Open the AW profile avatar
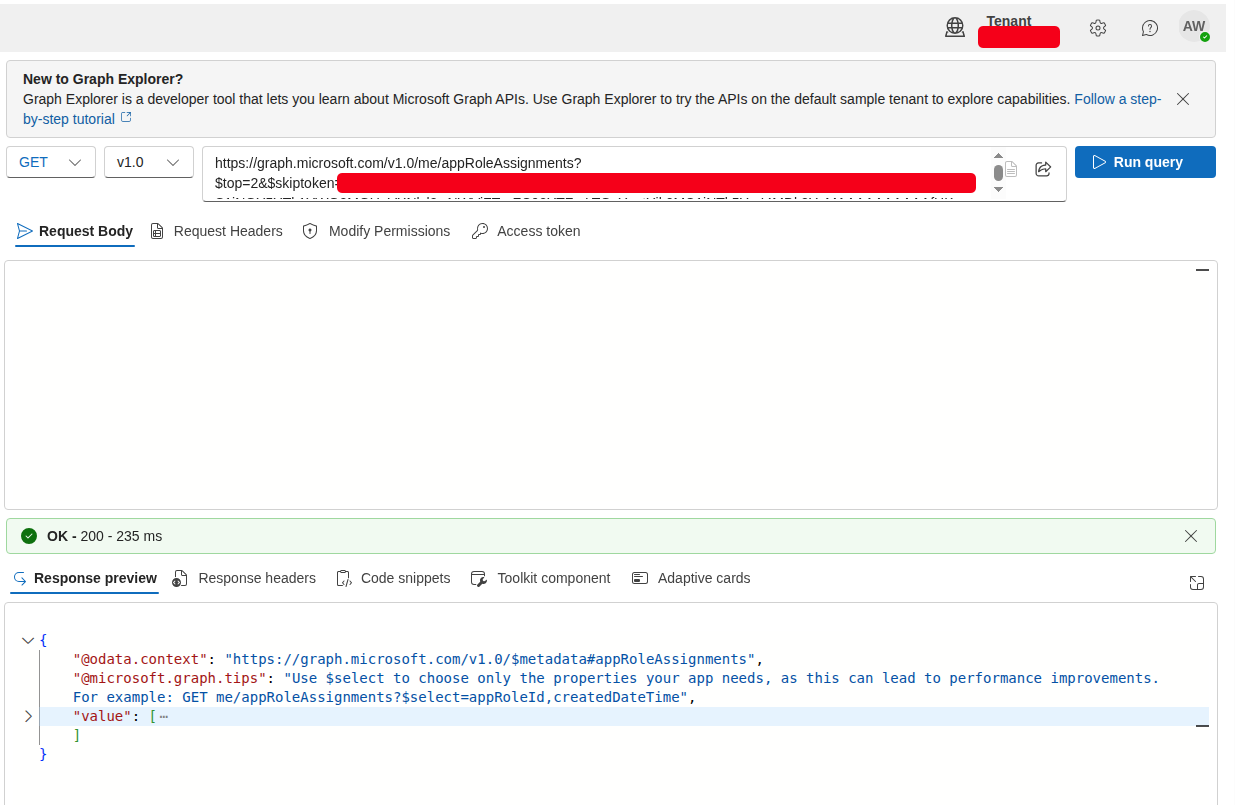 [1194, 27]
